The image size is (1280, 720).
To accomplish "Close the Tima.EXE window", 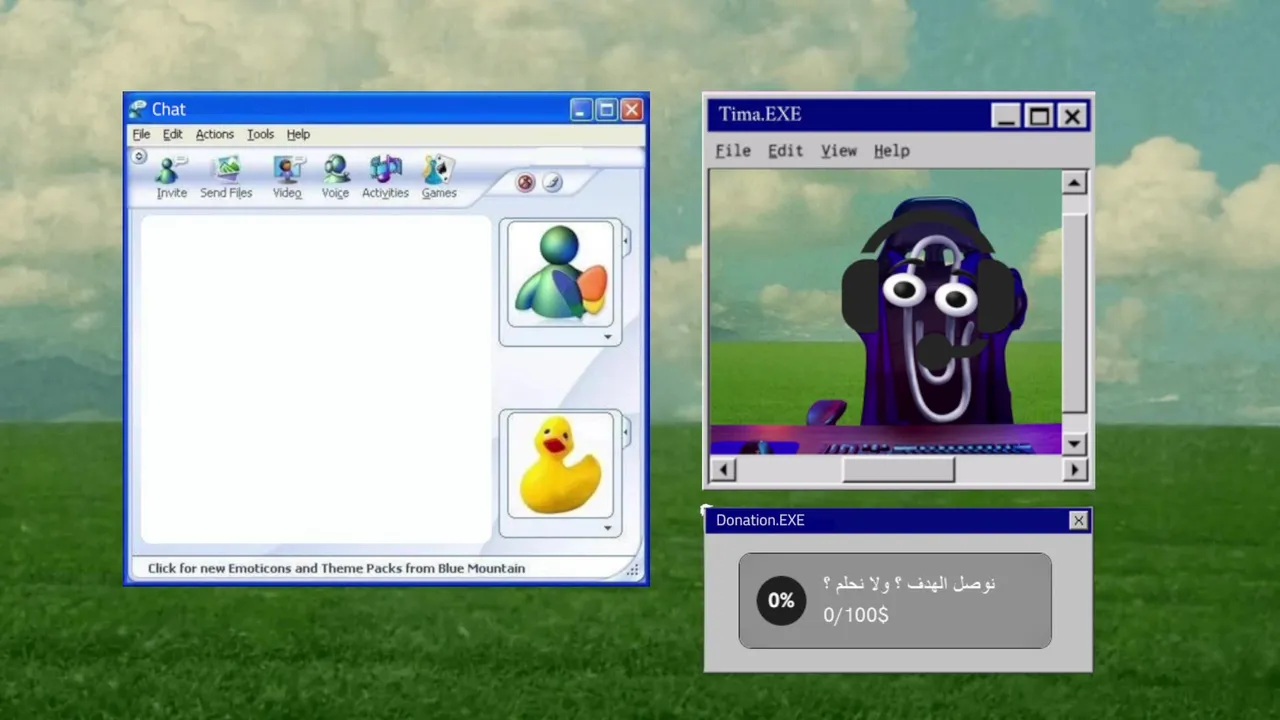I will [x=1072, y=116].
